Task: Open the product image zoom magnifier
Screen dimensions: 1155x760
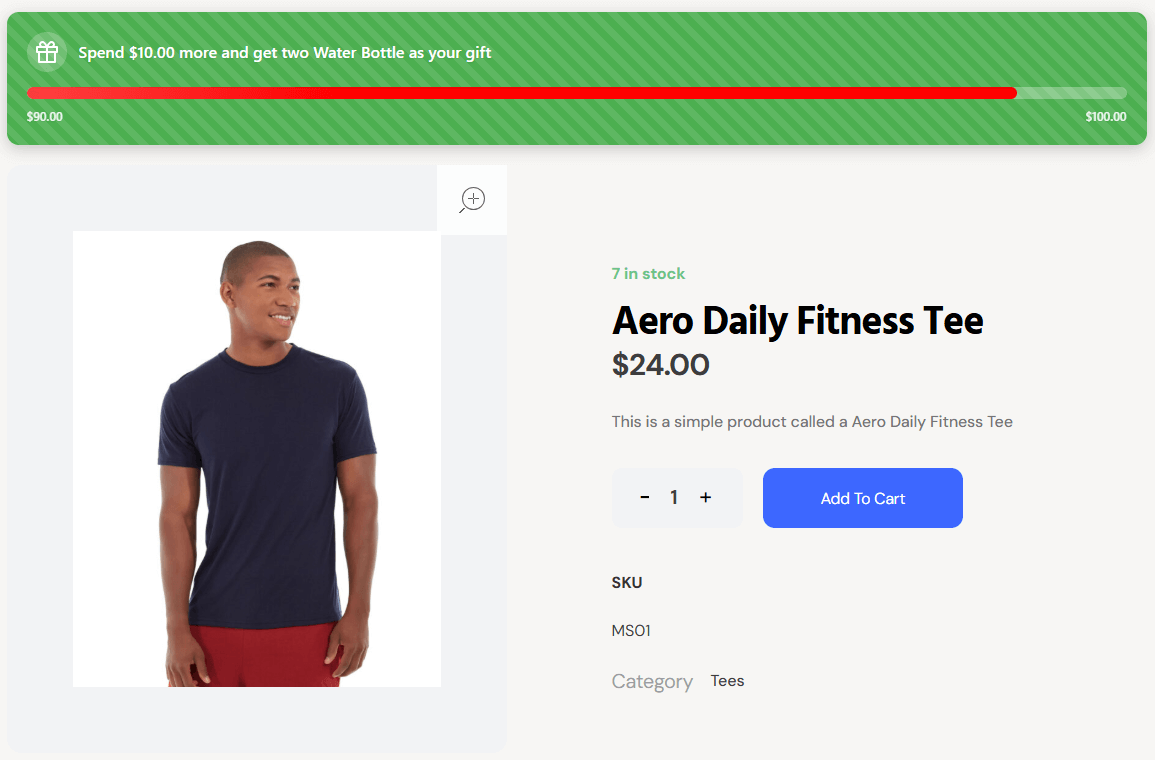Action: click(472, 200)
